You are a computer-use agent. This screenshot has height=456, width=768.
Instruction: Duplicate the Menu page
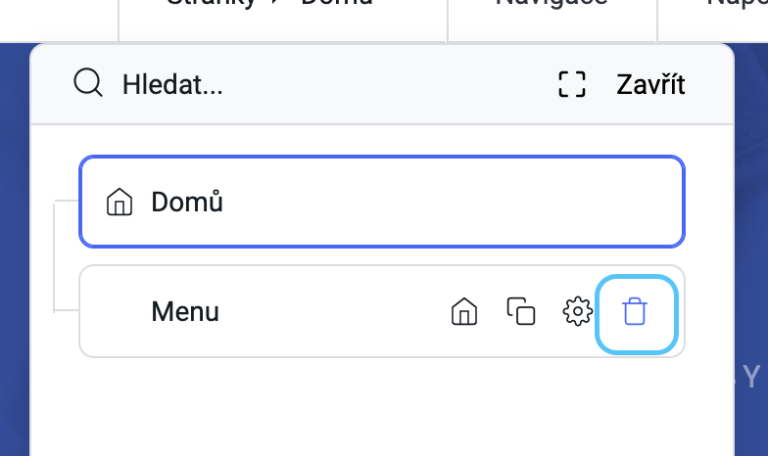tap(521, 312)
